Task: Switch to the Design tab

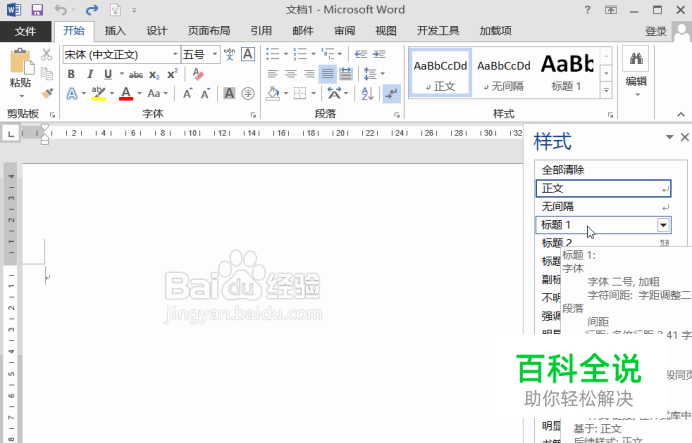Action: tap(157, 30)
